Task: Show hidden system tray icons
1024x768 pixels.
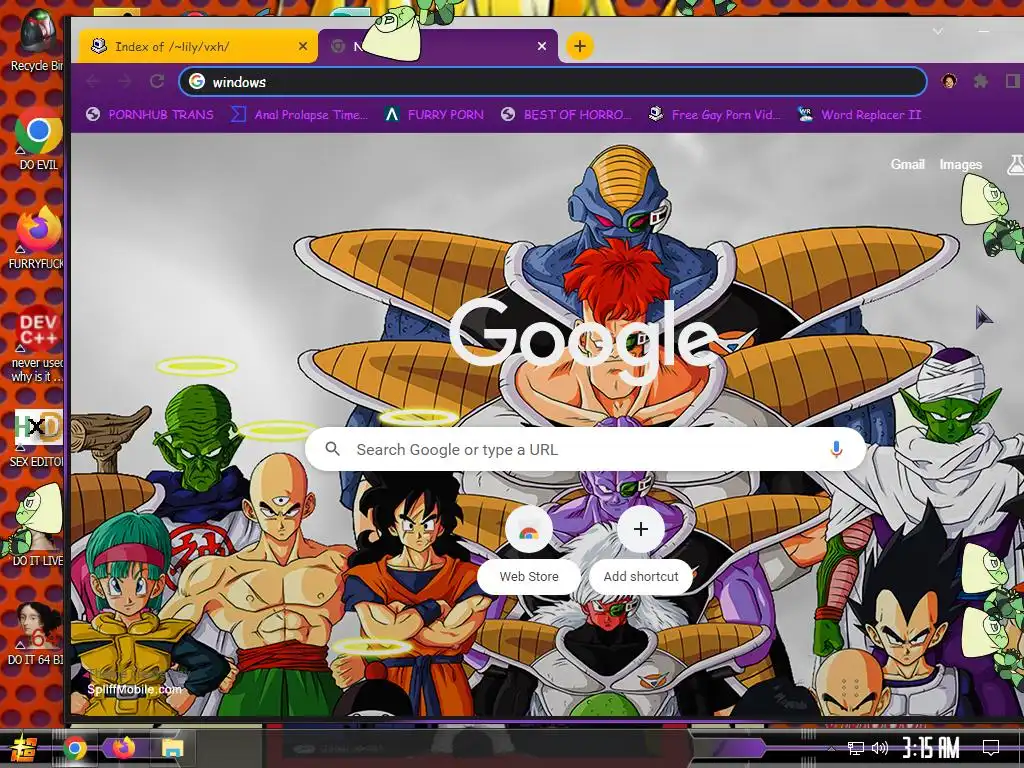Action: point(831,748)
